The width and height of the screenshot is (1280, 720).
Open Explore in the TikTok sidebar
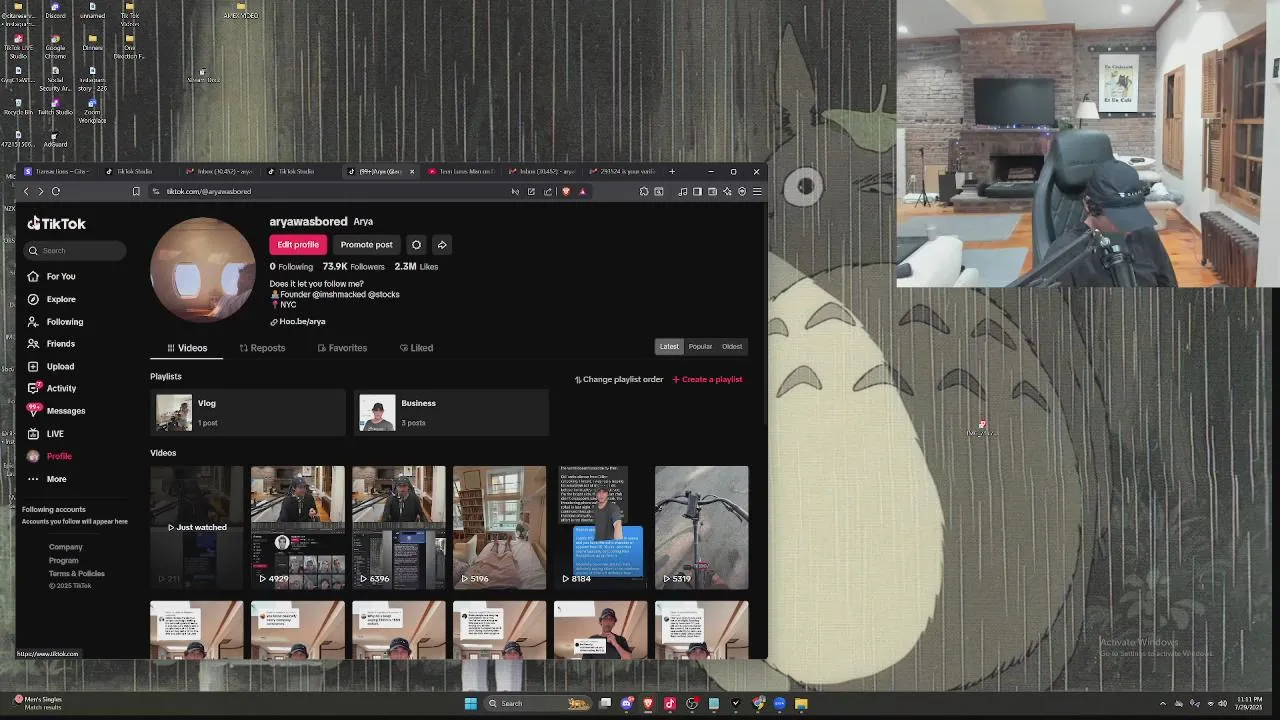(52, 299)
